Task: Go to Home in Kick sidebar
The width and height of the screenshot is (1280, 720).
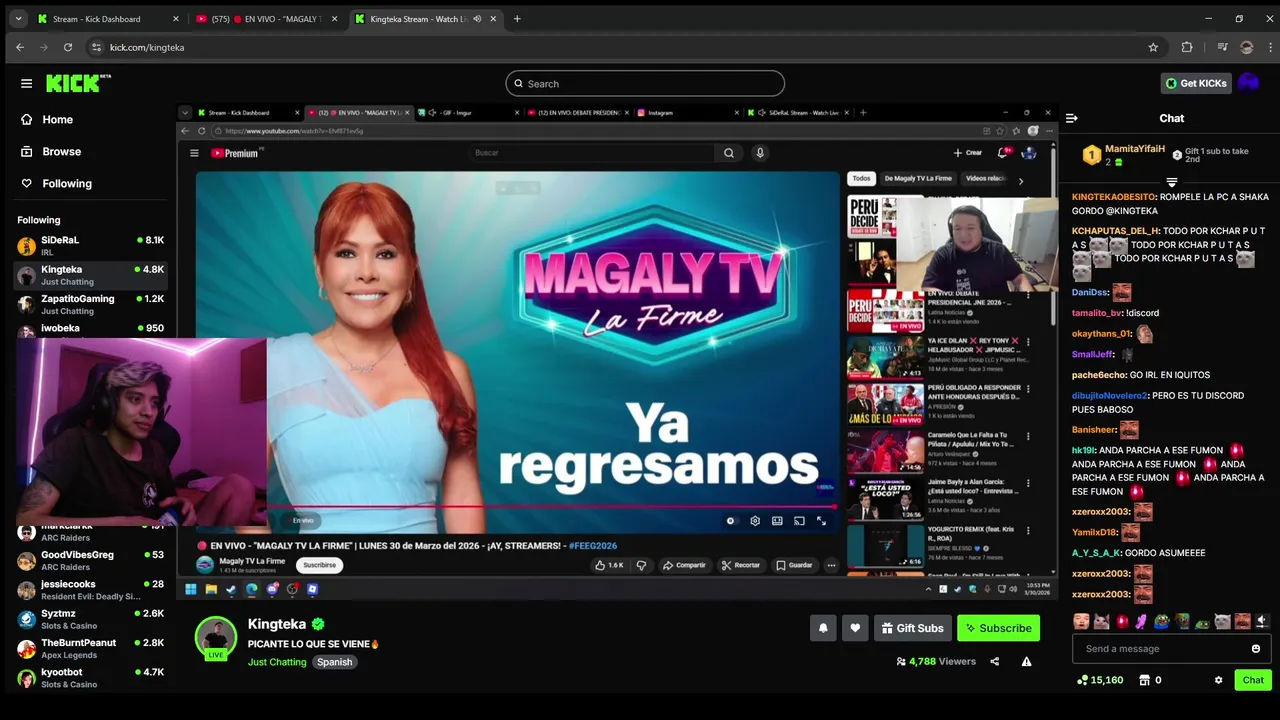Action: (x=47, y=119)
